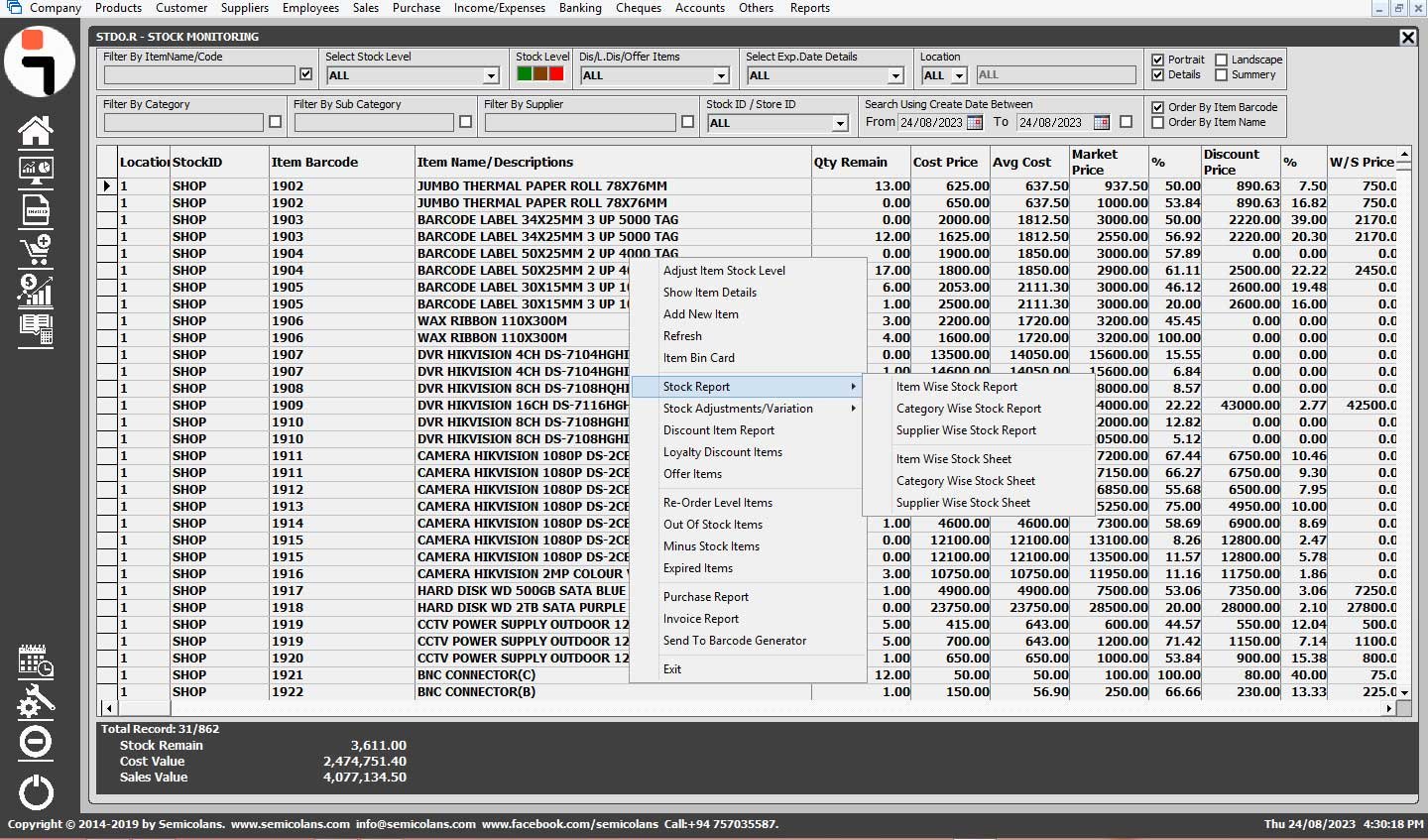This screenshot has width=1428, height=840.
Task: Open the add-to-cart purchase icon
Action: click(x=36, y=249)
